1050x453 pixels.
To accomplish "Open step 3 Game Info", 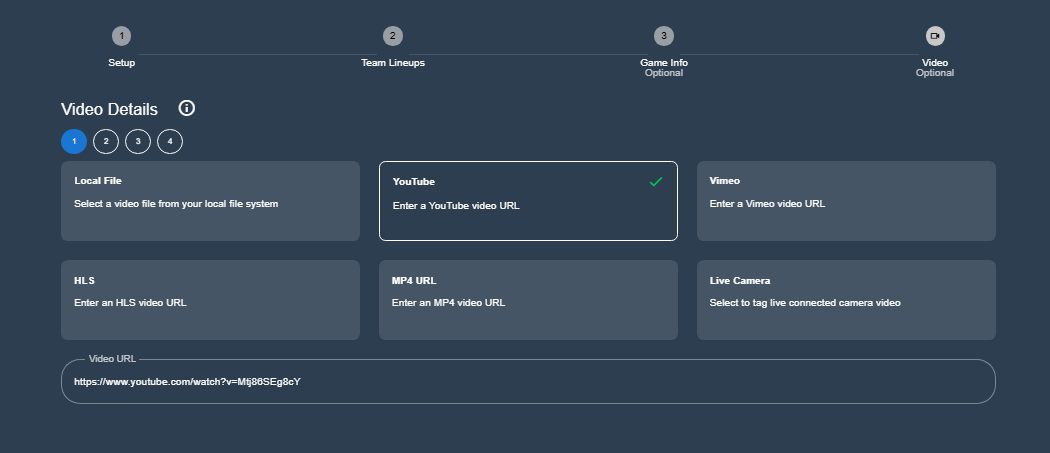I will (x=663, y=36).
